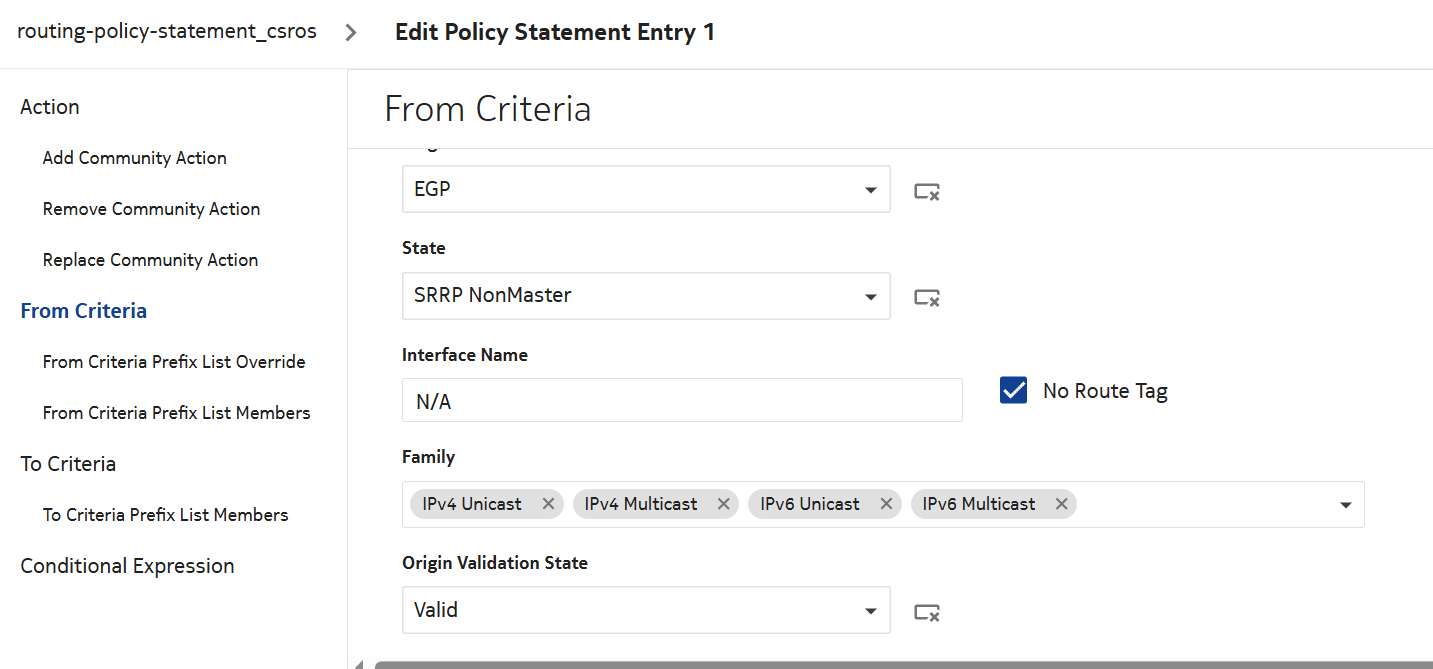Expand the State SRRP NonMaster dropdown
The width and height of the screenshot is (1433, 669).
(x=871, y=297)
